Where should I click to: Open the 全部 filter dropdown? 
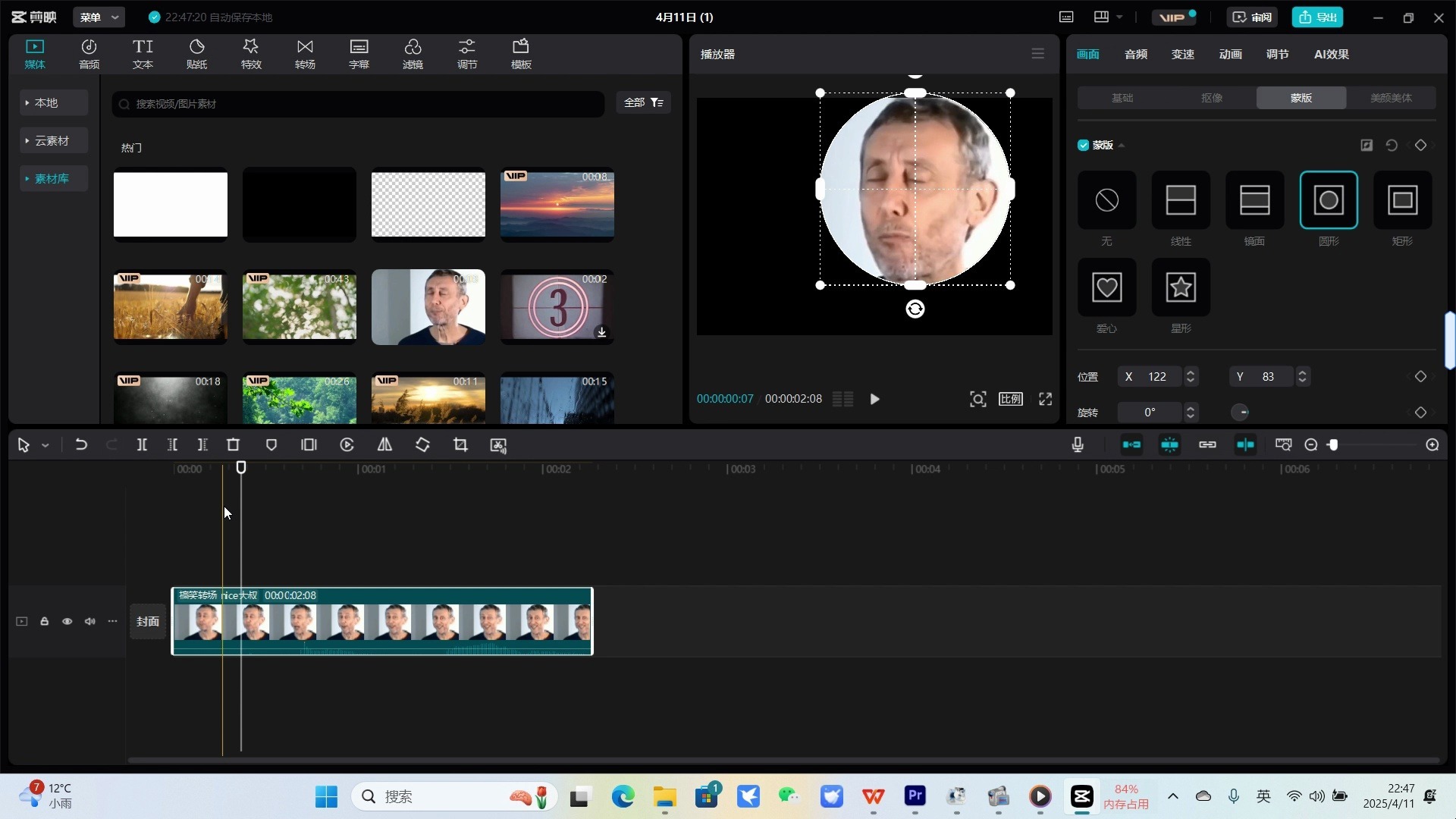pos(643,102)
